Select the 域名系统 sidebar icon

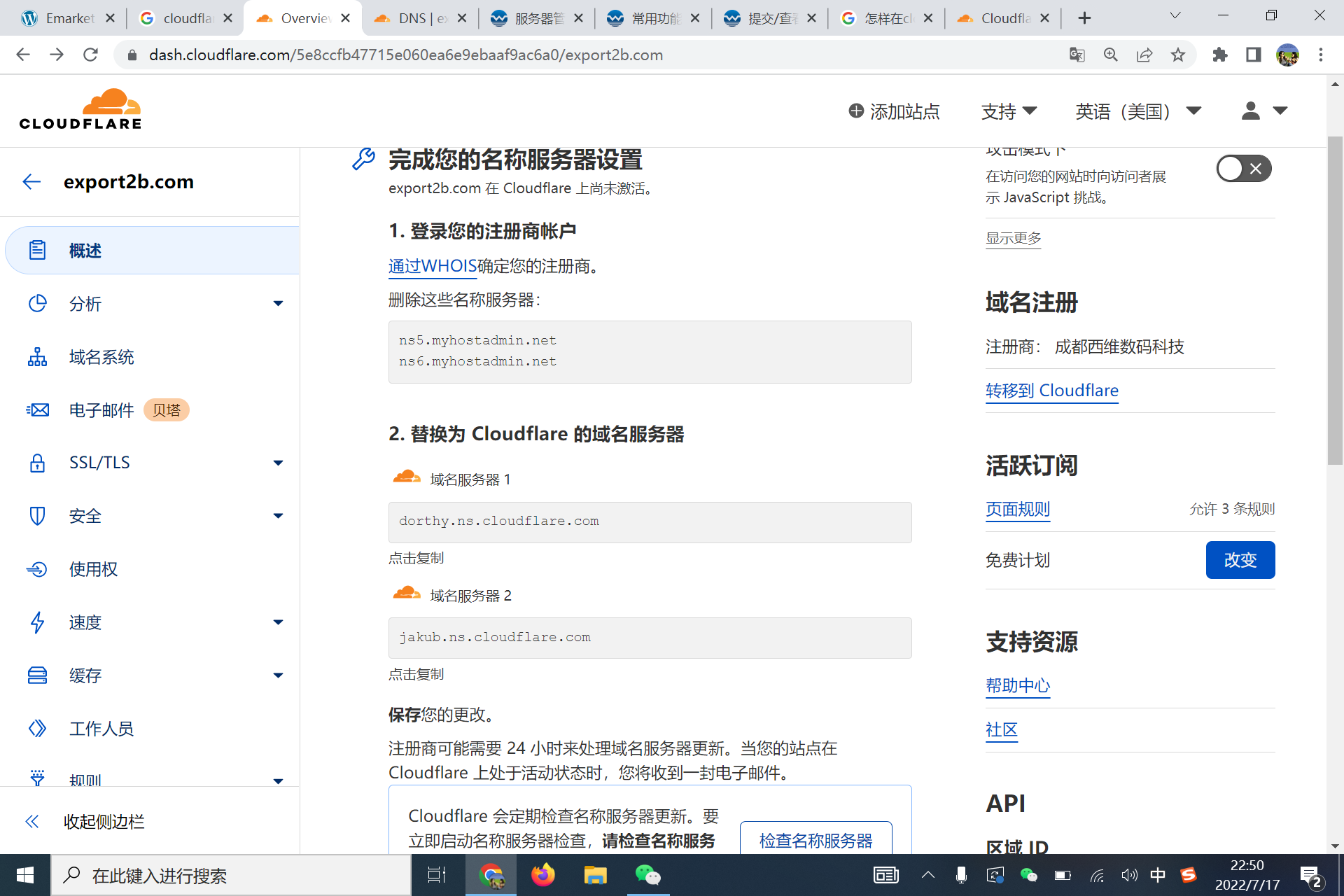point(38,357)
